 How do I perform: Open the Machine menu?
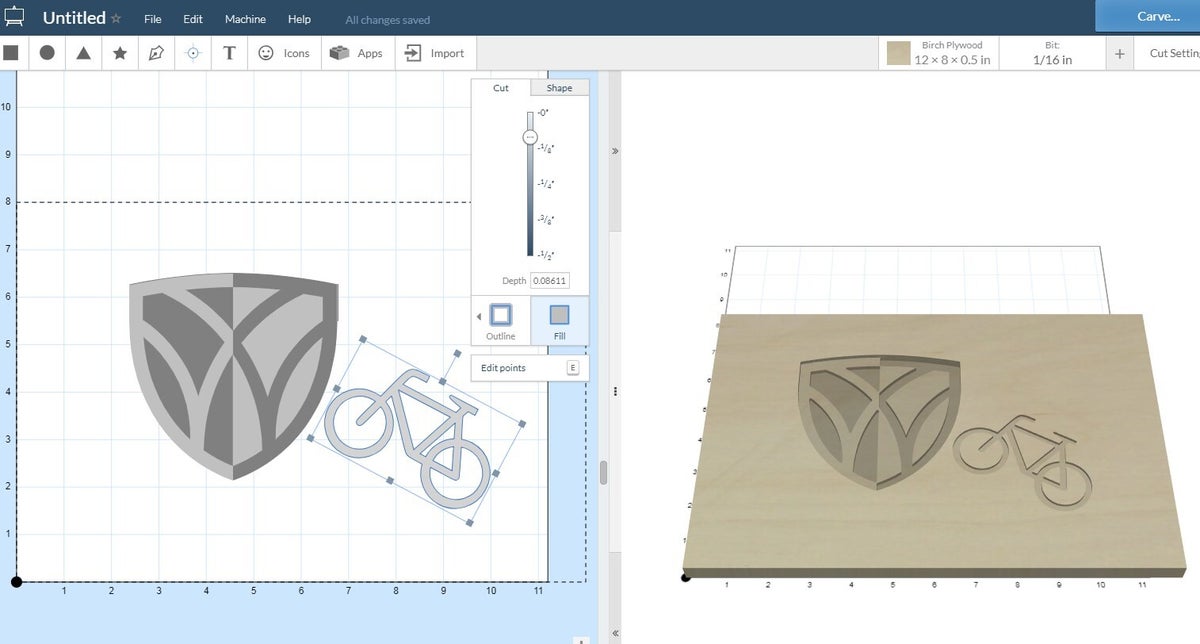[x=244, y=18]
